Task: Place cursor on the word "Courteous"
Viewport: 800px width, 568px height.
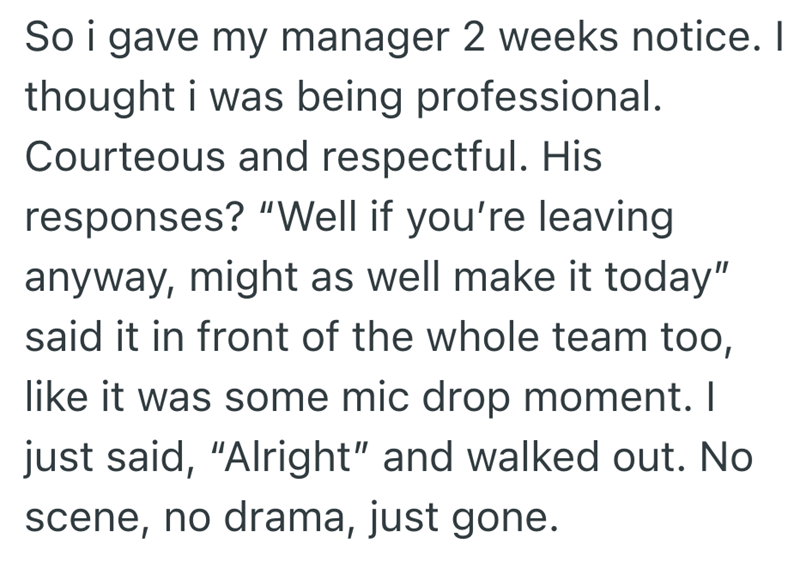Action: coord(125,156)
